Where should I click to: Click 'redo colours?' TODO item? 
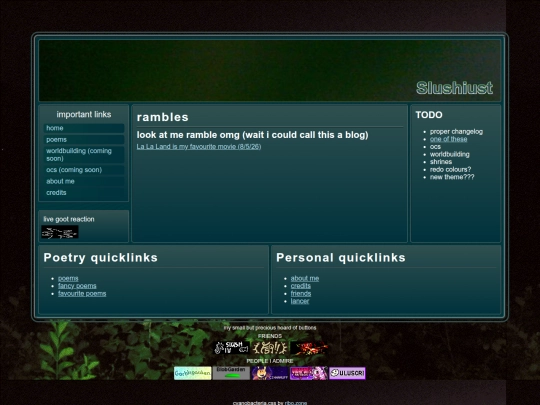pos(450,169)
